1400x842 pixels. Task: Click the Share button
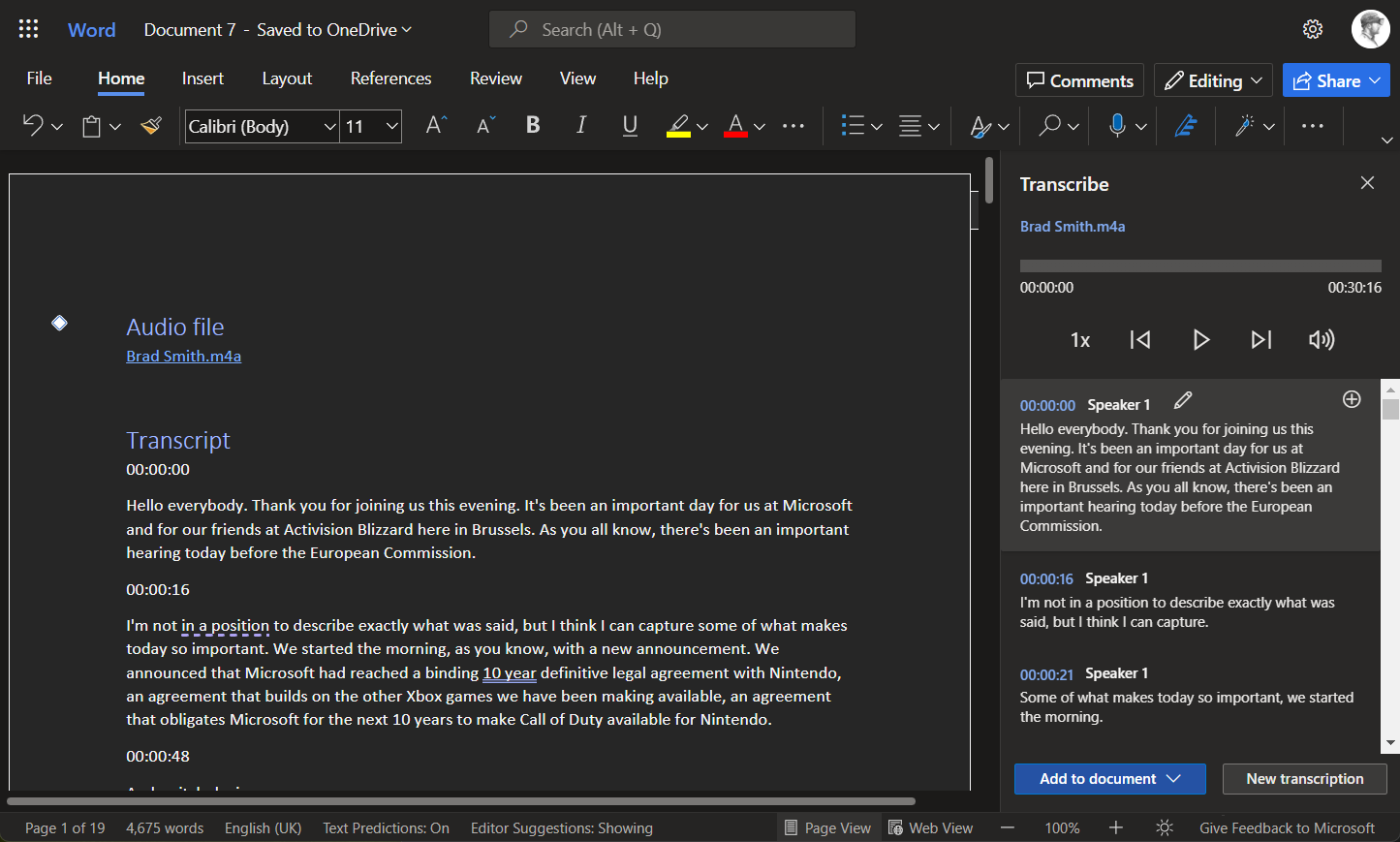tap(1336, 80)
